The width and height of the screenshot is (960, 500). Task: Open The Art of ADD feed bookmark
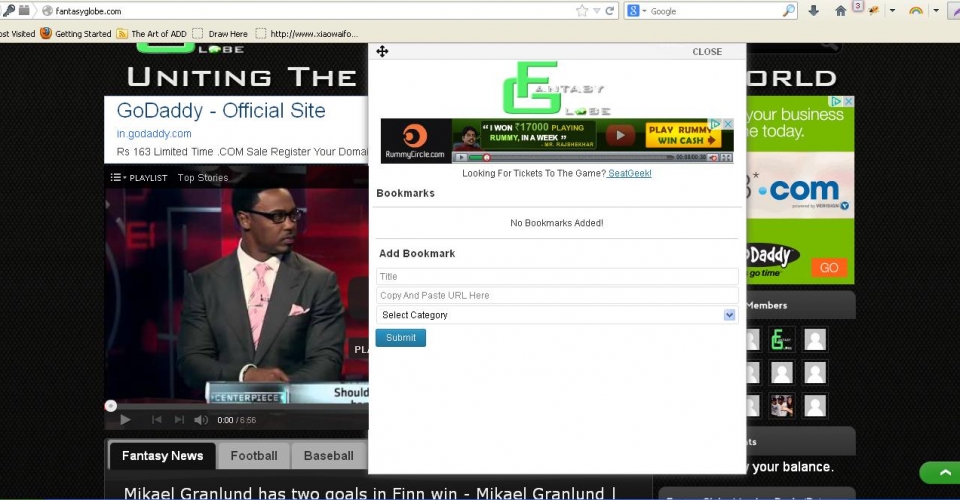152,34
